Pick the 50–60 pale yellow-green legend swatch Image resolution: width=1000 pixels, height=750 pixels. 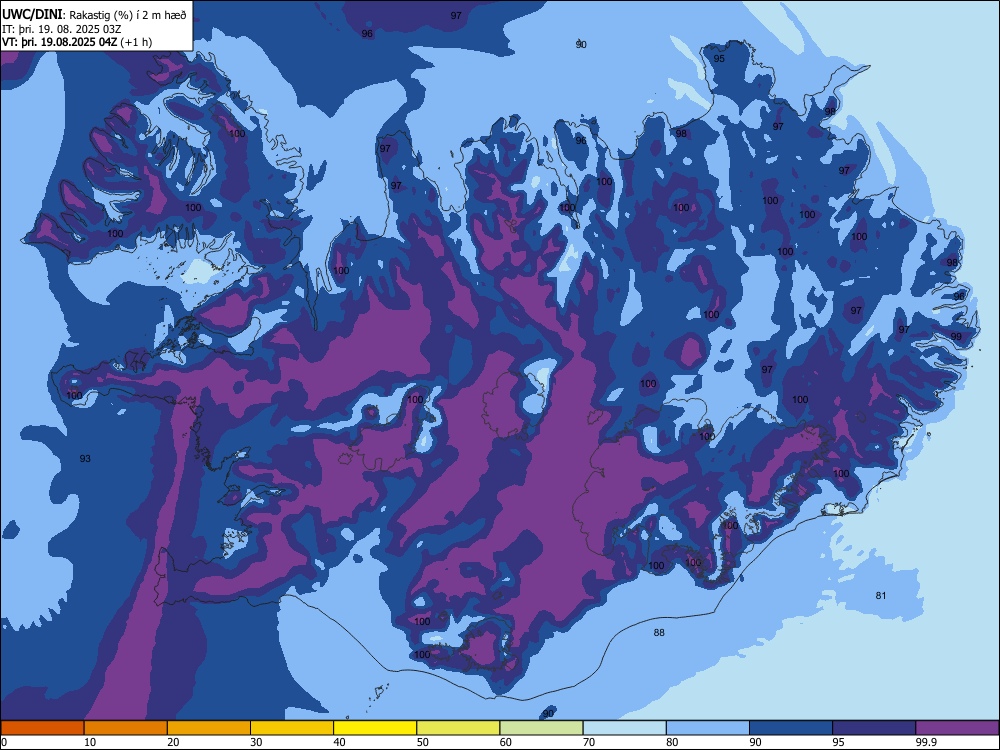(458, 728)
